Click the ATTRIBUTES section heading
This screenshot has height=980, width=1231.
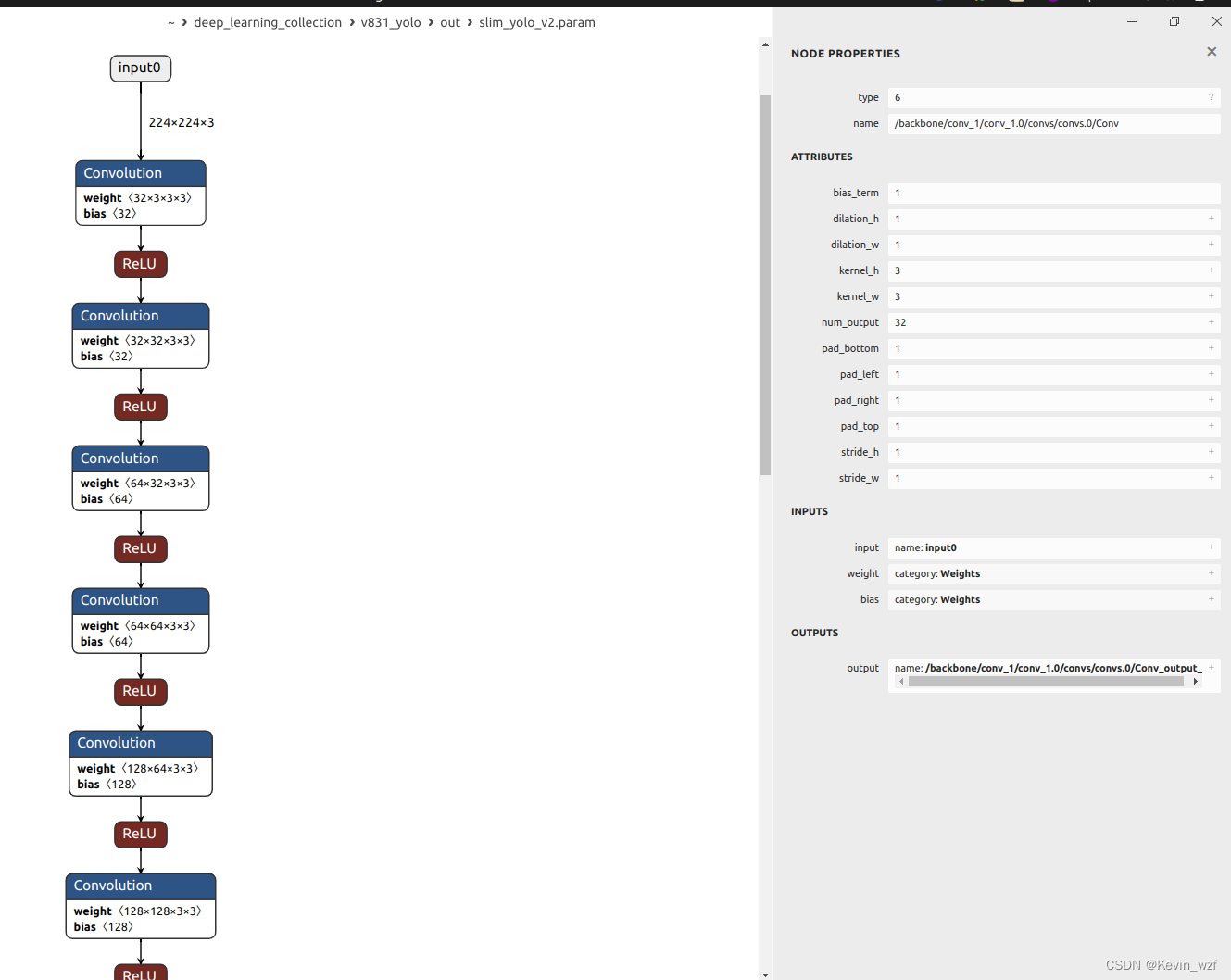click(822, 157)
